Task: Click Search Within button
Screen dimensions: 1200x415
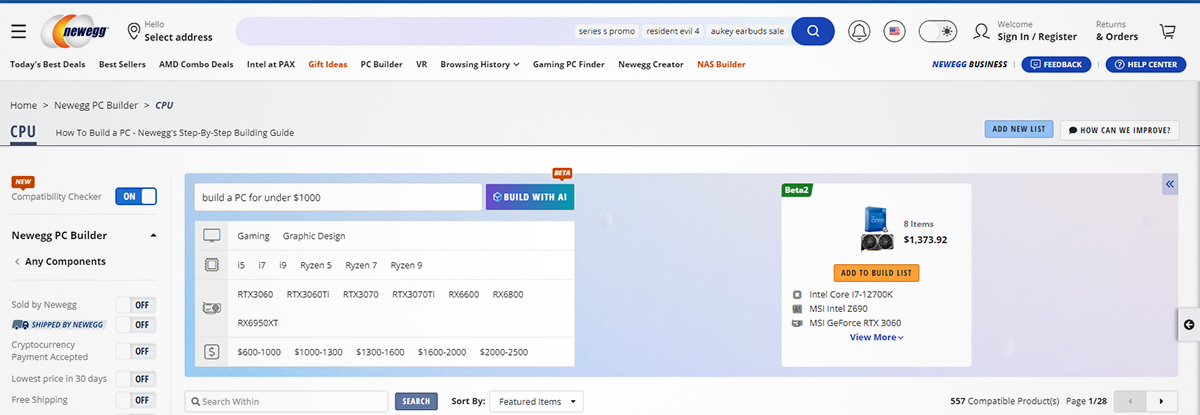Action: click(417, 401)
